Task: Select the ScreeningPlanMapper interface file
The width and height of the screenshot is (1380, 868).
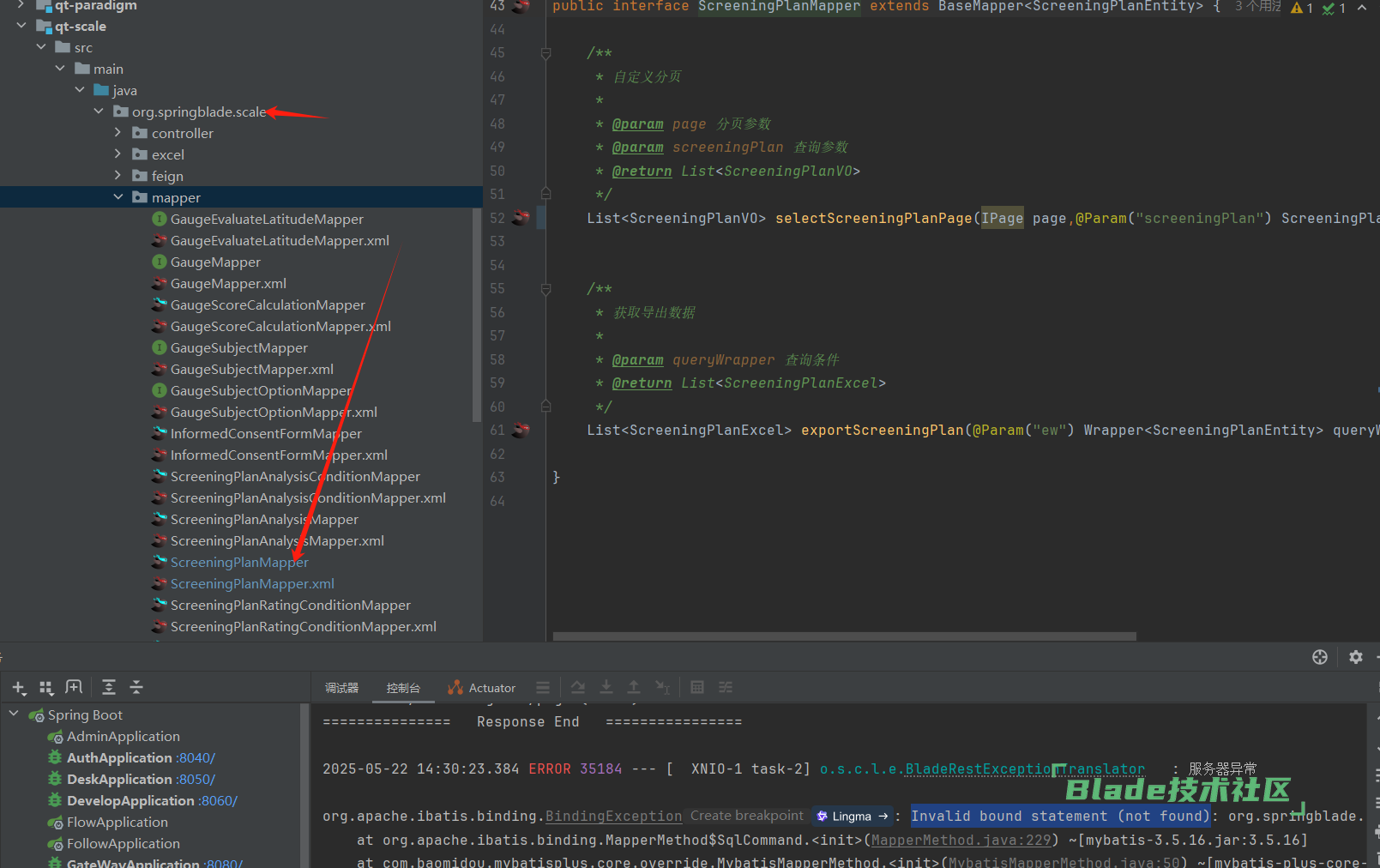Action: (239, 562)
